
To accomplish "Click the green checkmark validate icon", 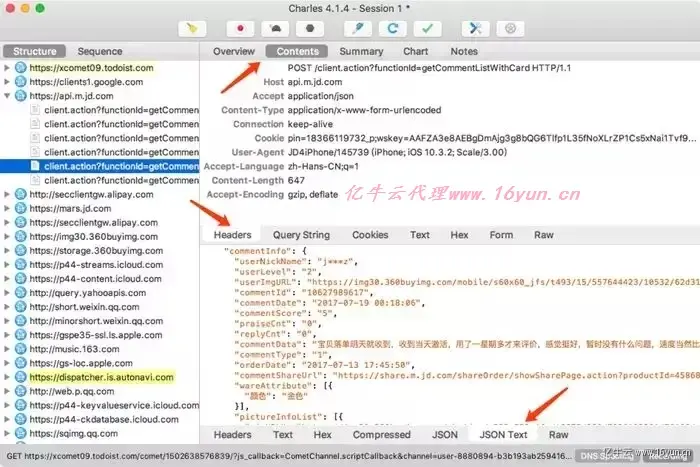I will [428, 29].
